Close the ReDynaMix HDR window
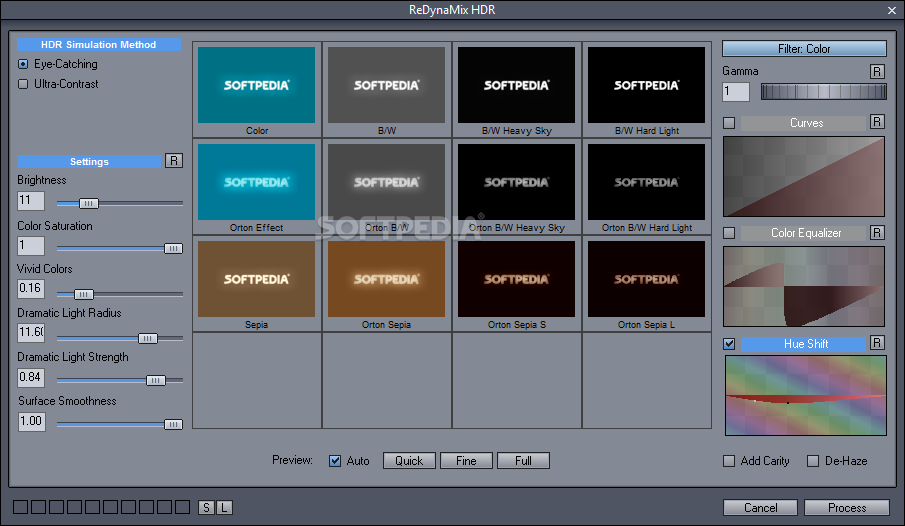 click(892, 10)
